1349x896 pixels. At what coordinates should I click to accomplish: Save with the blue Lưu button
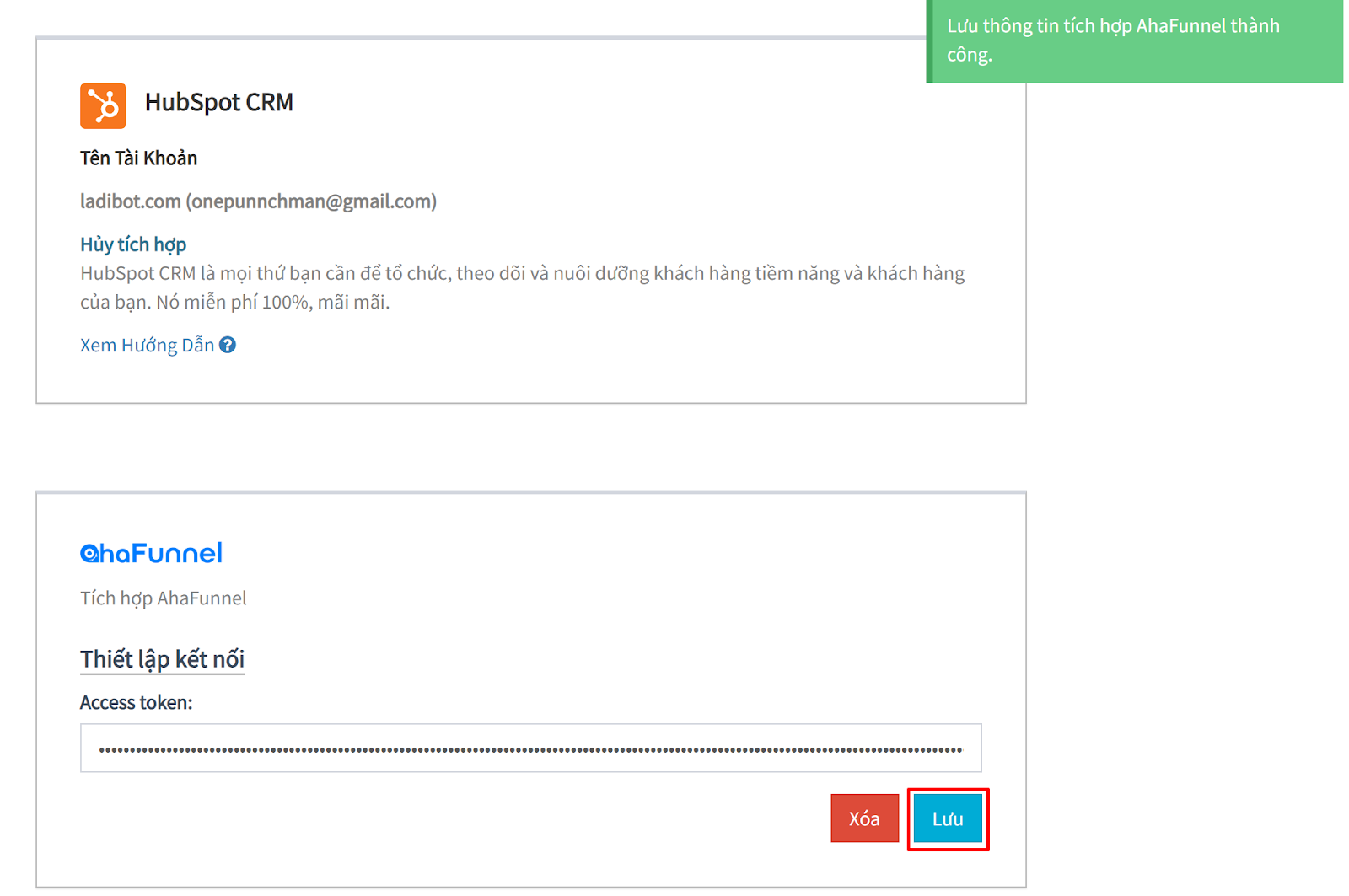[948, 818]
